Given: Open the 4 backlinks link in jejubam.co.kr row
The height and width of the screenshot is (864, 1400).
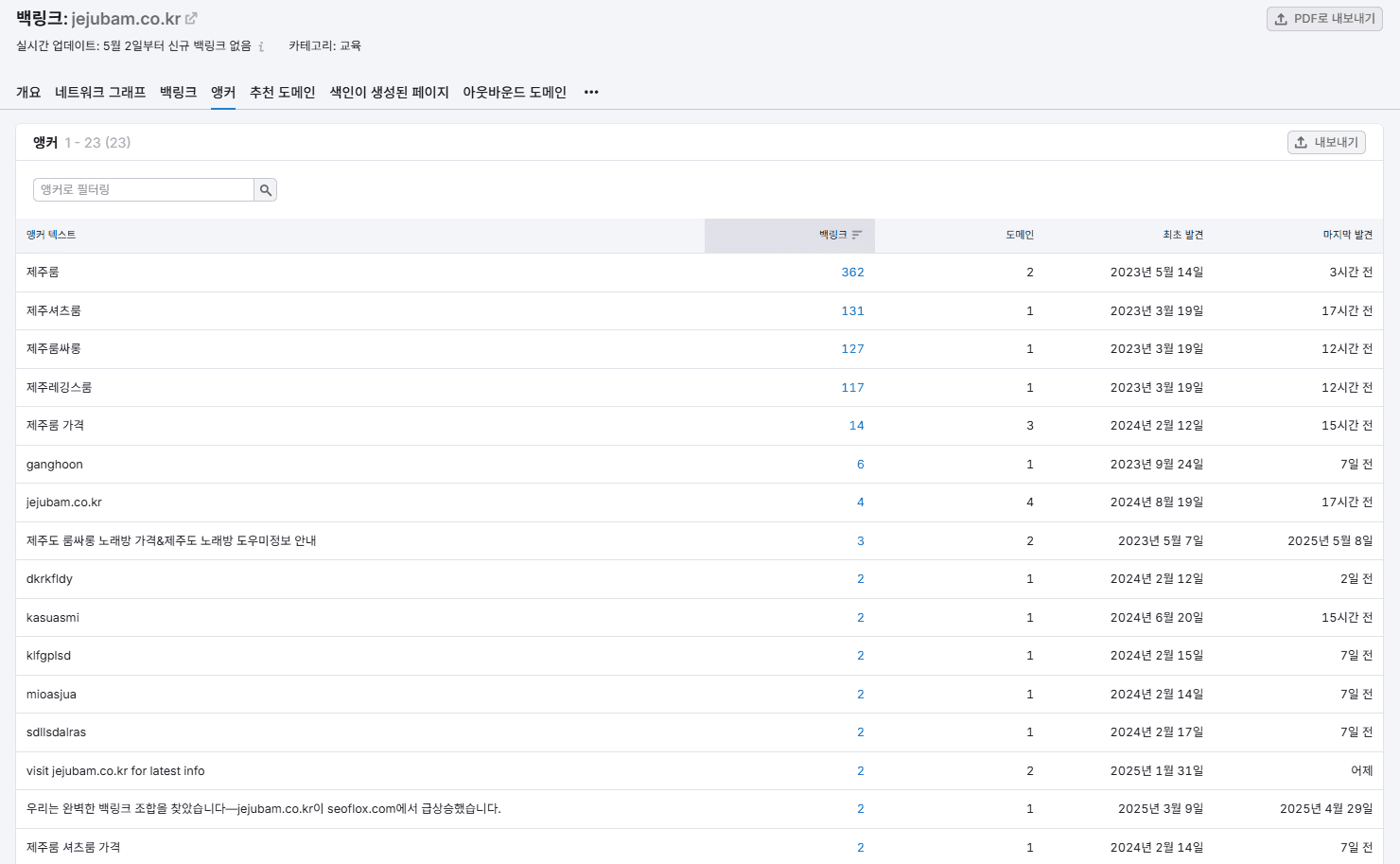Looking at the screenshot, I should pos(861,503).
